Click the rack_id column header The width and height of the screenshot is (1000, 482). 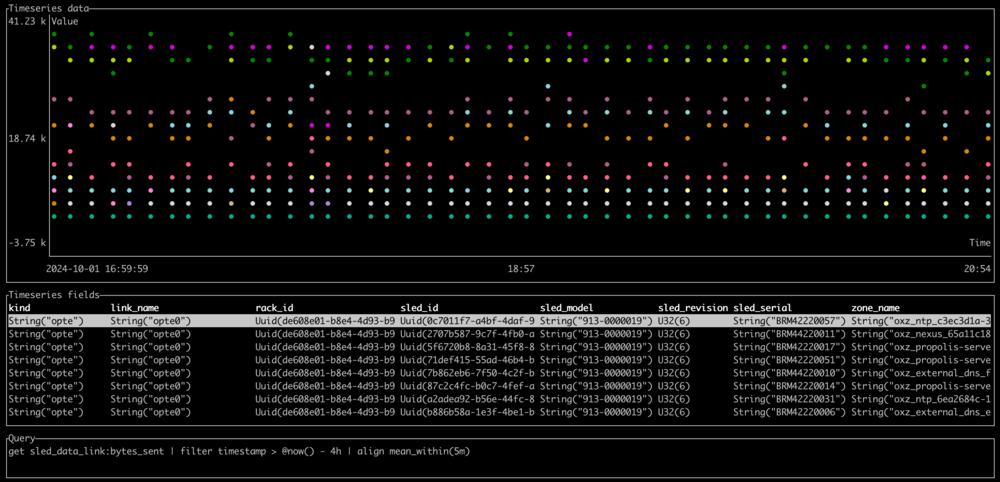[274, 308]
